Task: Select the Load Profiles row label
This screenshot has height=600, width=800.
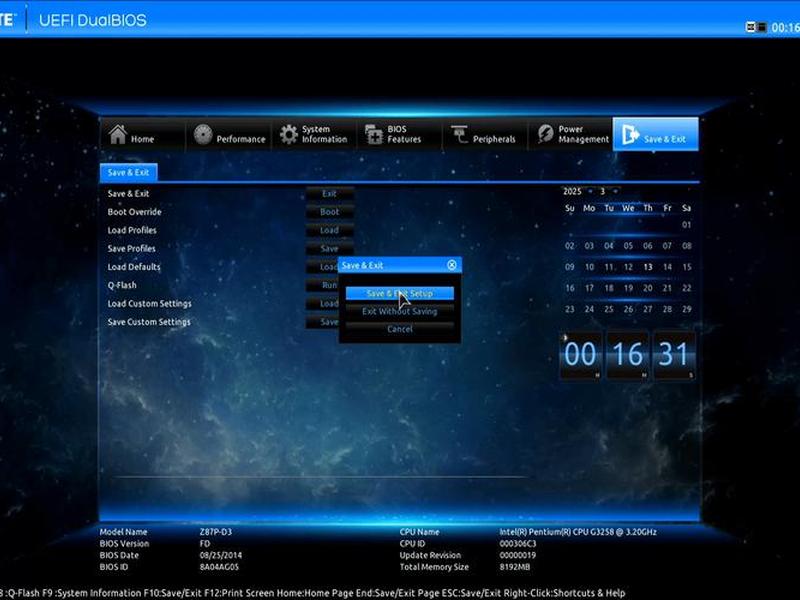Action: [x=132, y=230]
